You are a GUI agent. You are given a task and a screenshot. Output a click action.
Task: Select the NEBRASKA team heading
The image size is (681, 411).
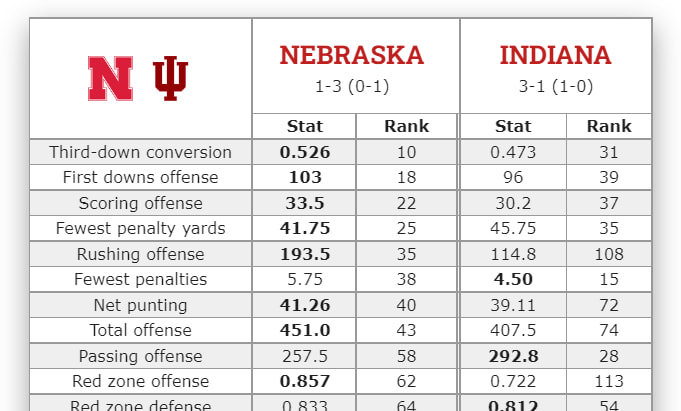[351, 55]
